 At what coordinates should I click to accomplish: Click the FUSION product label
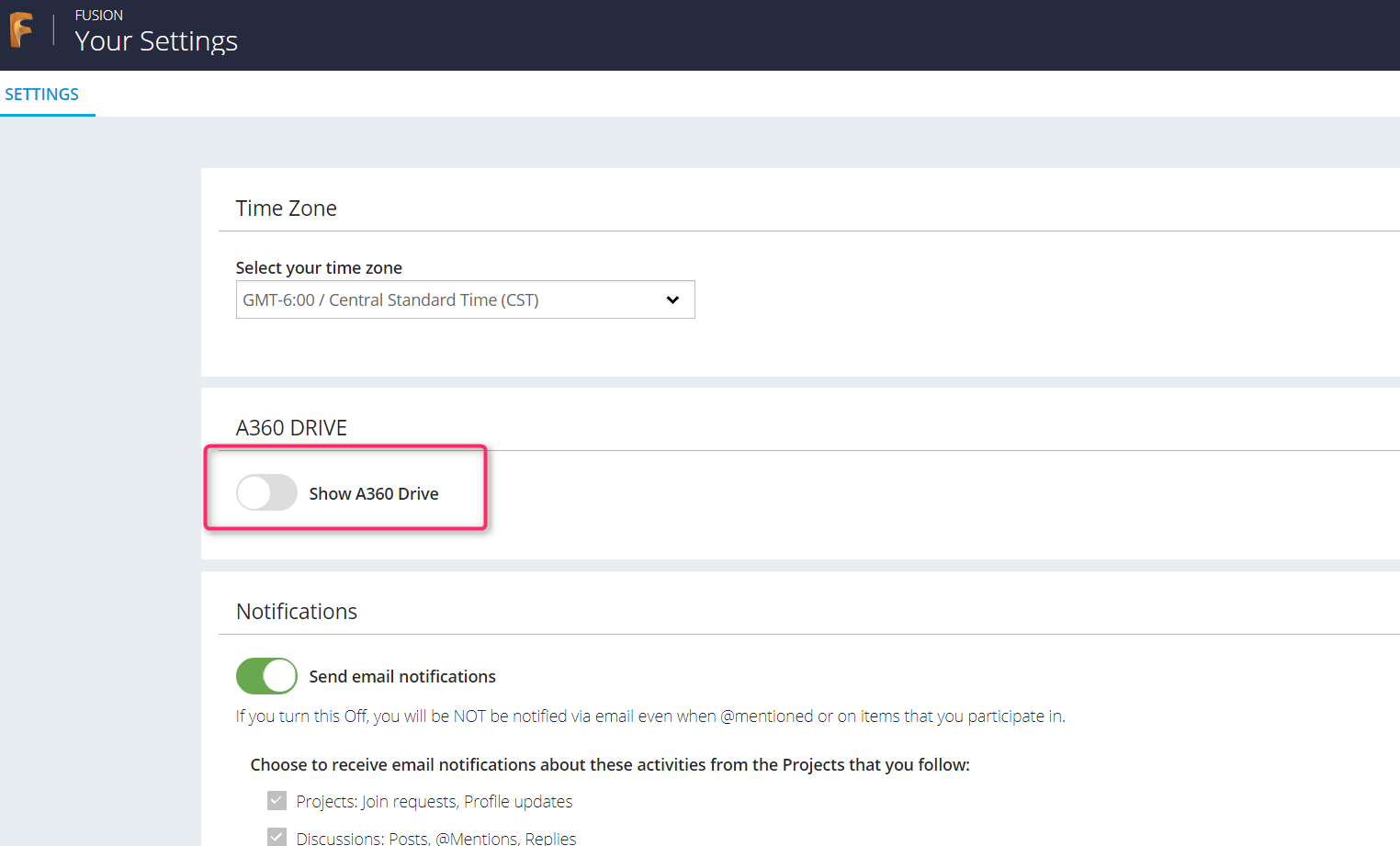[x=99, y=16]
